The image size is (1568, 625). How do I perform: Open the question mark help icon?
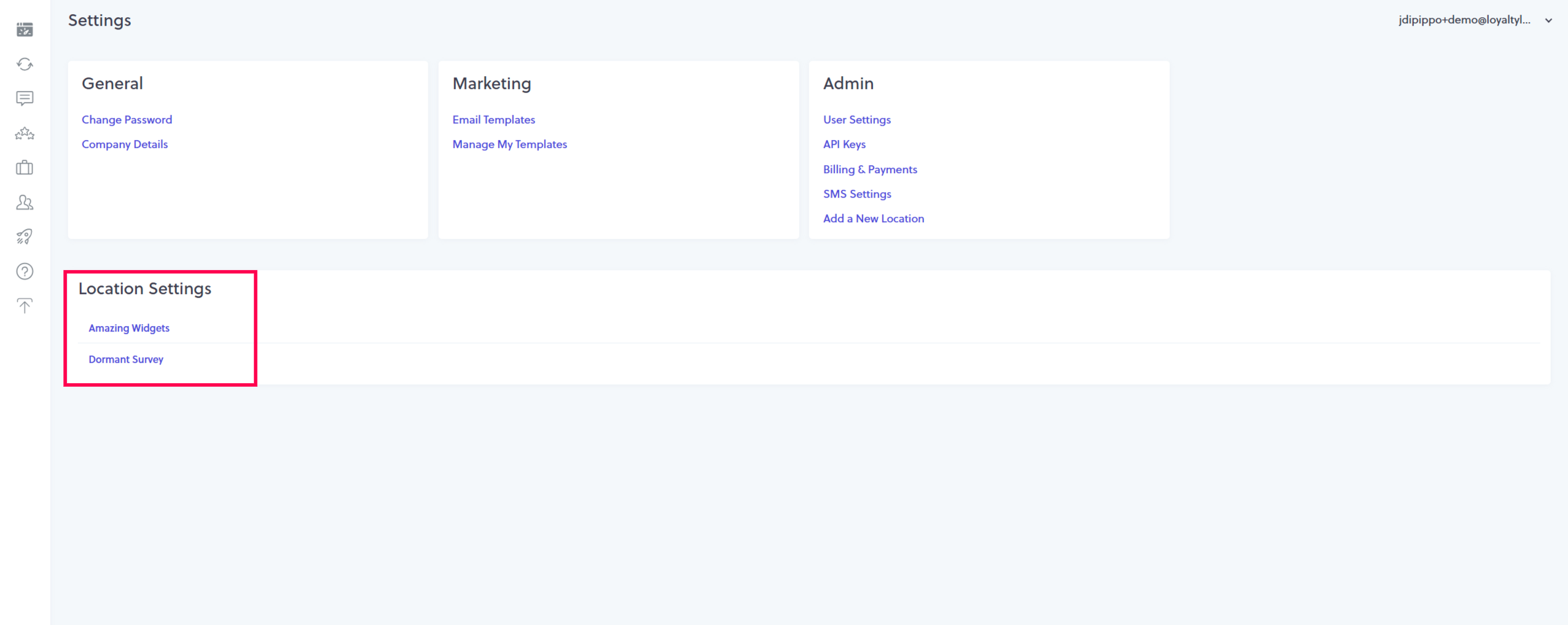coord(25,271)
